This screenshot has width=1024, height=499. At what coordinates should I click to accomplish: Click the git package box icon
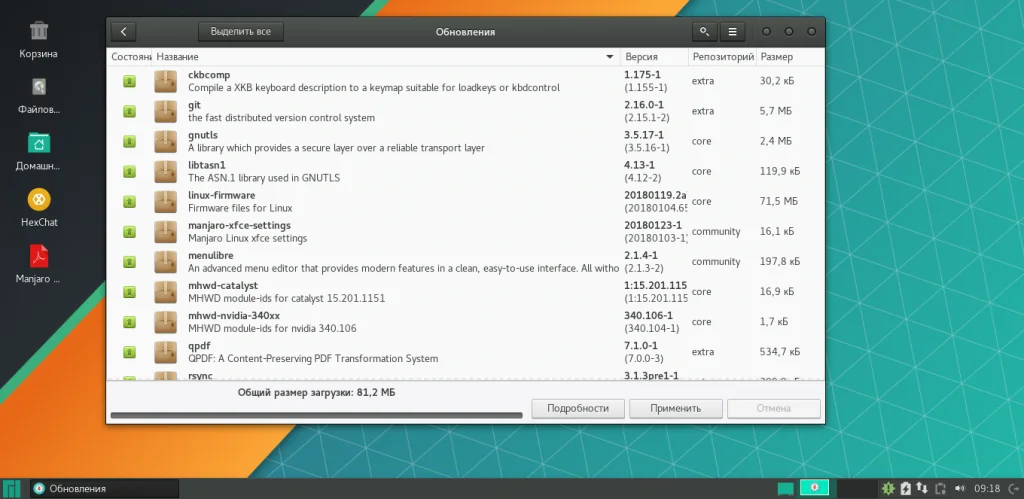[x=166, y=111]
